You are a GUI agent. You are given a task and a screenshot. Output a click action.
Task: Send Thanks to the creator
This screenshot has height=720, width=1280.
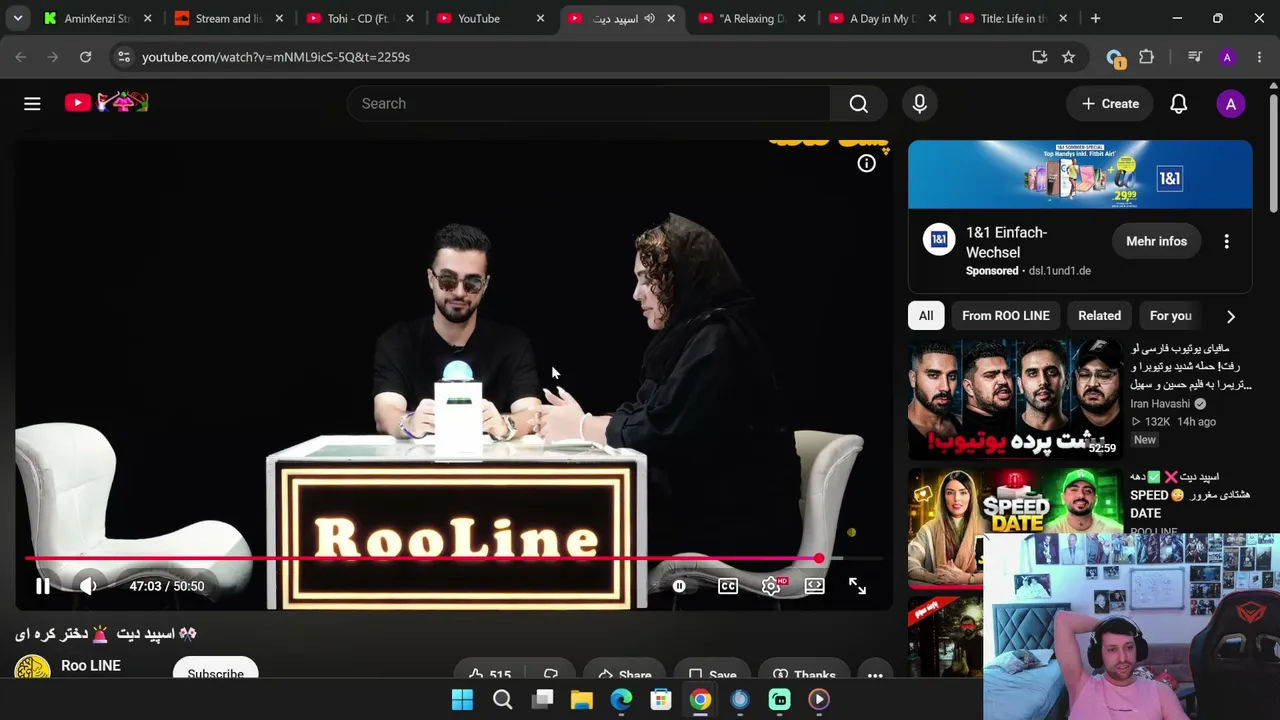[804, 675]
